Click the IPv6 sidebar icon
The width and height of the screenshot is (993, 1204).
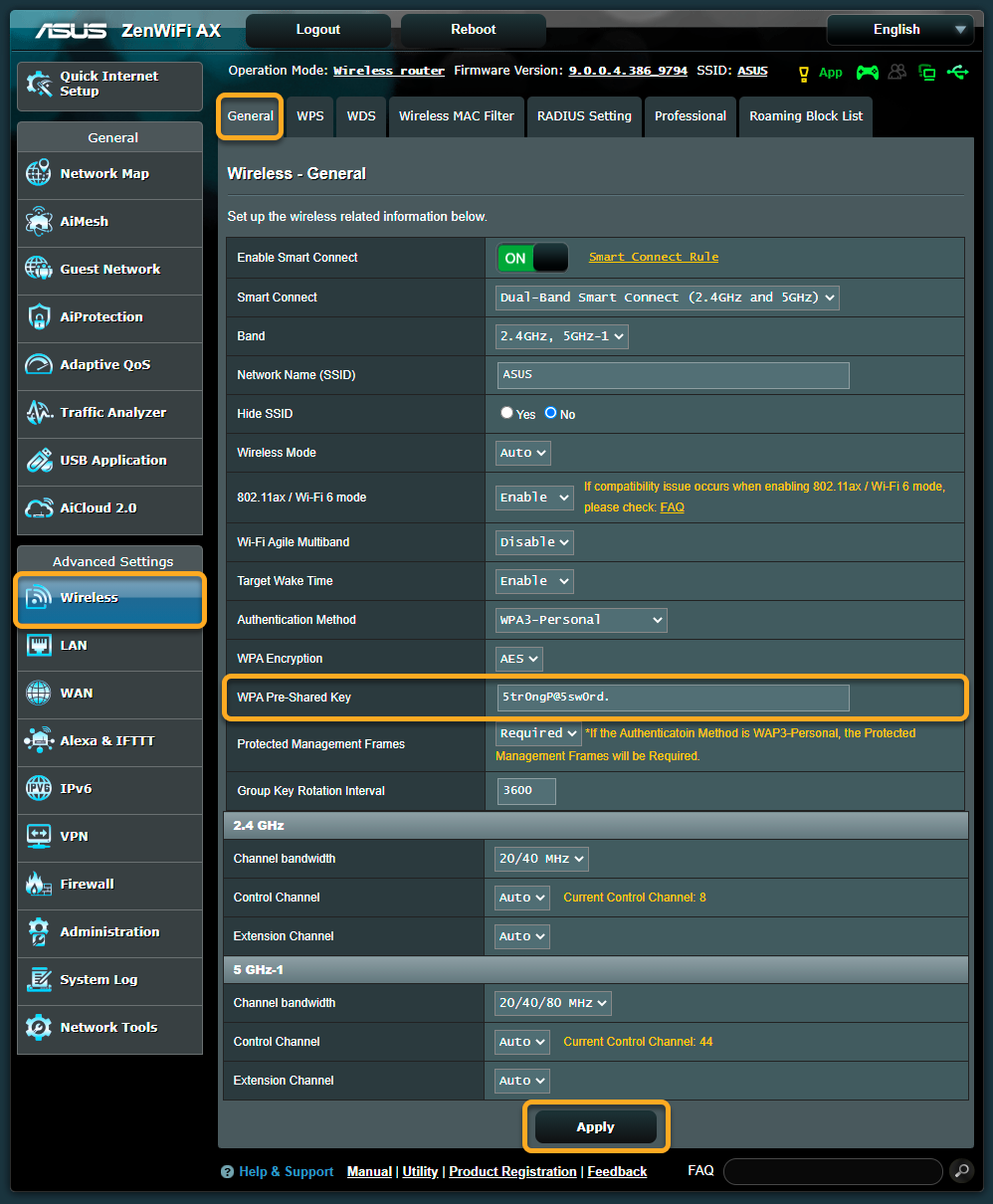coord(39,788)
